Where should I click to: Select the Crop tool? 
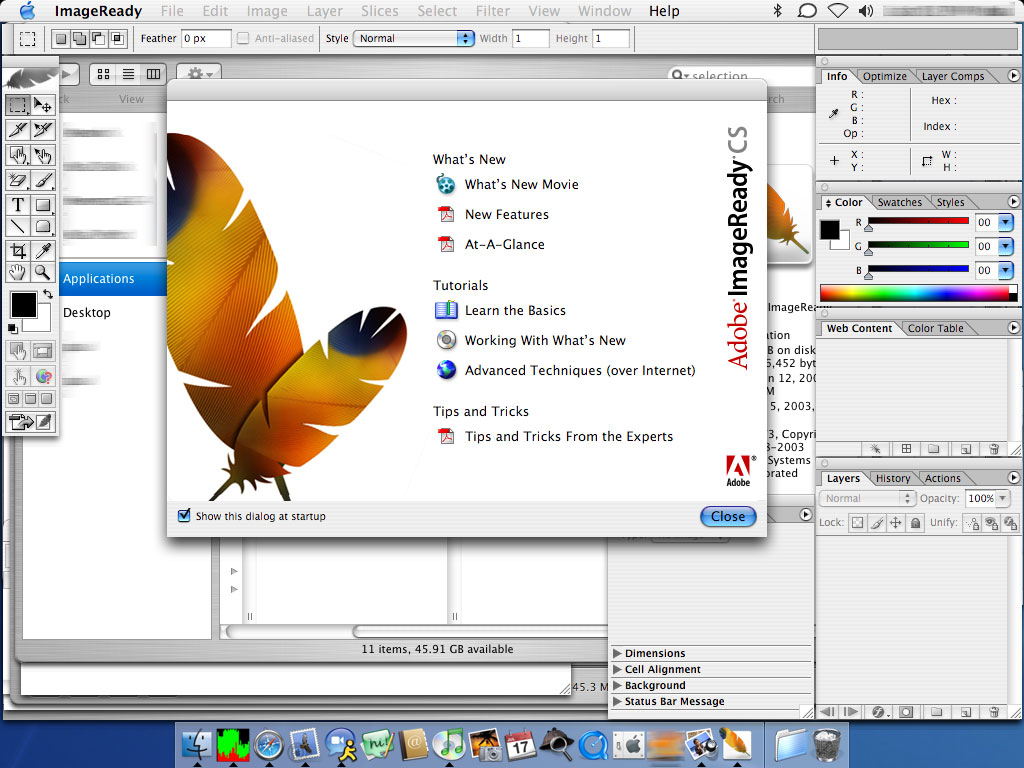[18, 251]
